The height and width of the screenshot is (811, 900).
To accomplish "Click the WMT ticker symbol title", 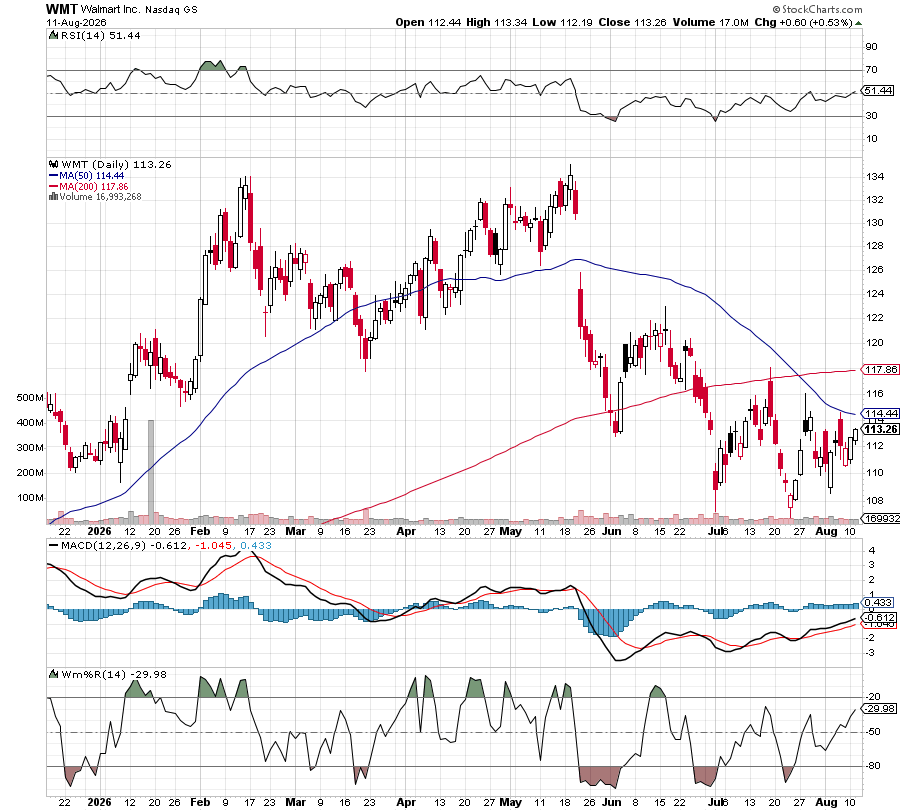I will coord(62,9).
